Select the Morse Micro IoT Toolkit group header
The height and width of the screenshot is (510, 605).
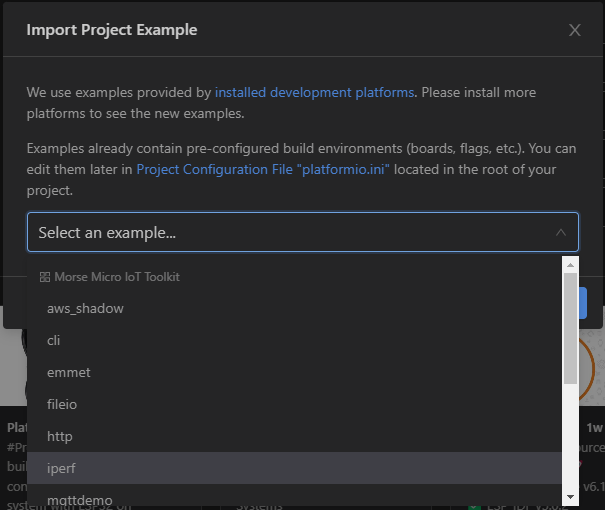[x=116, y=277]
